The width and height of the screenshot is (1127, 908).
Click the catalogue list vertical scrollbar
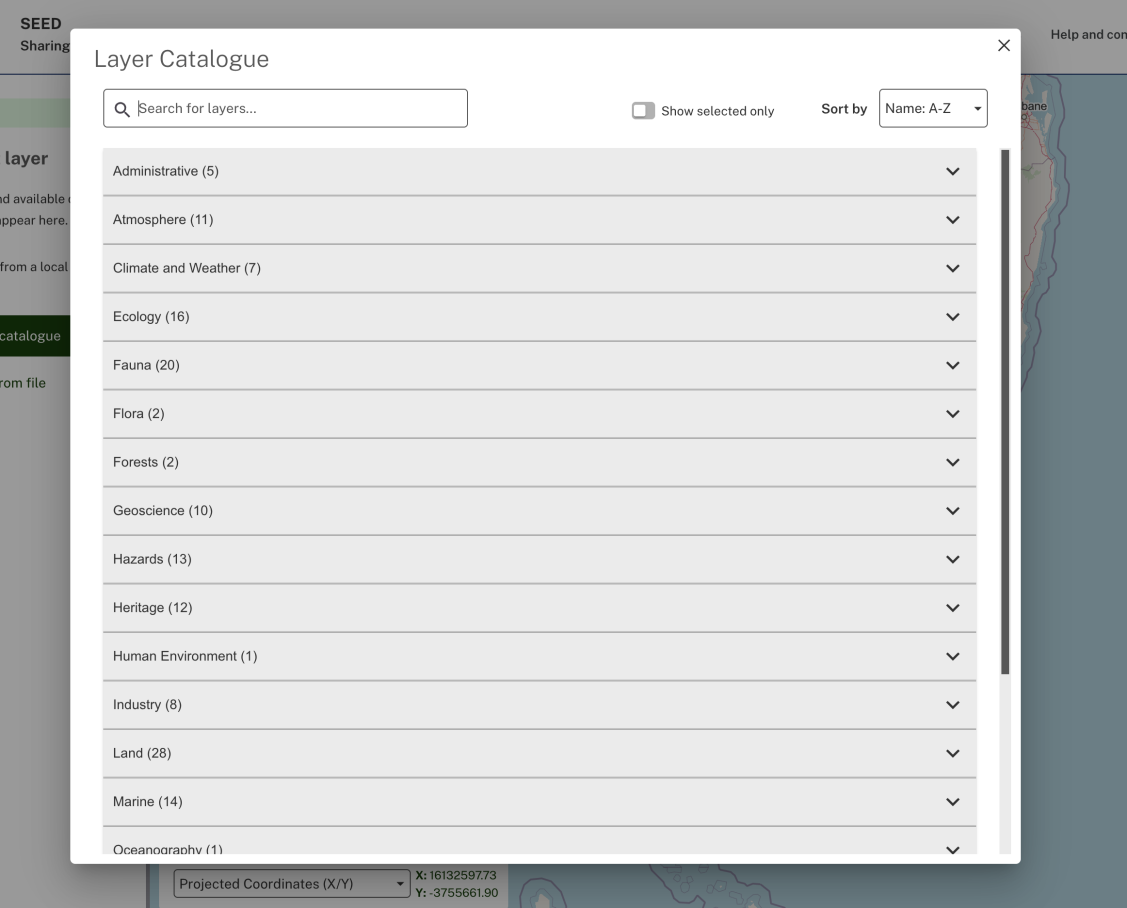(1005, 412)
